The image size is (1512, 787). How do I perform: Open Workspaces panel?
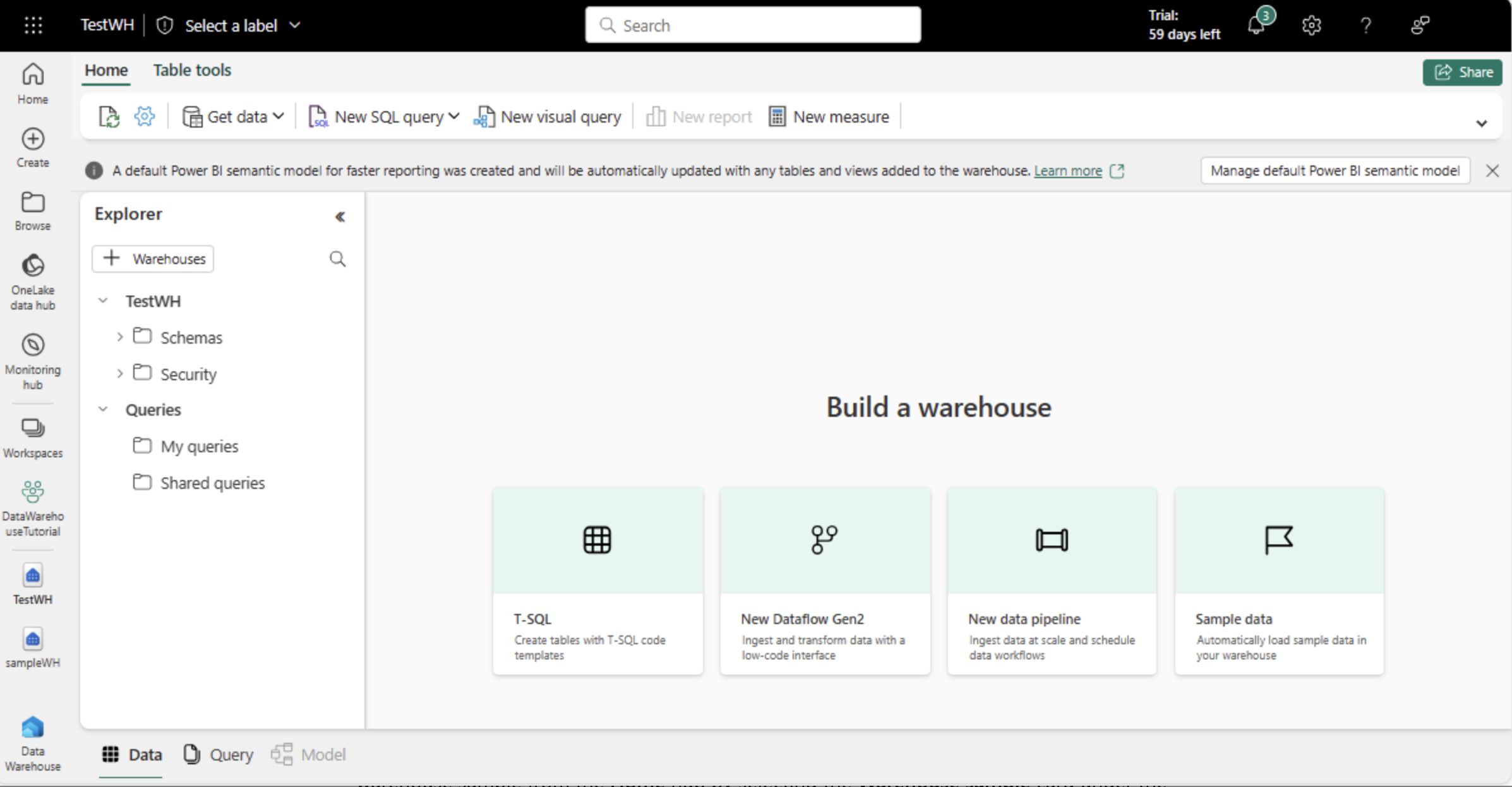click(33, 438)
